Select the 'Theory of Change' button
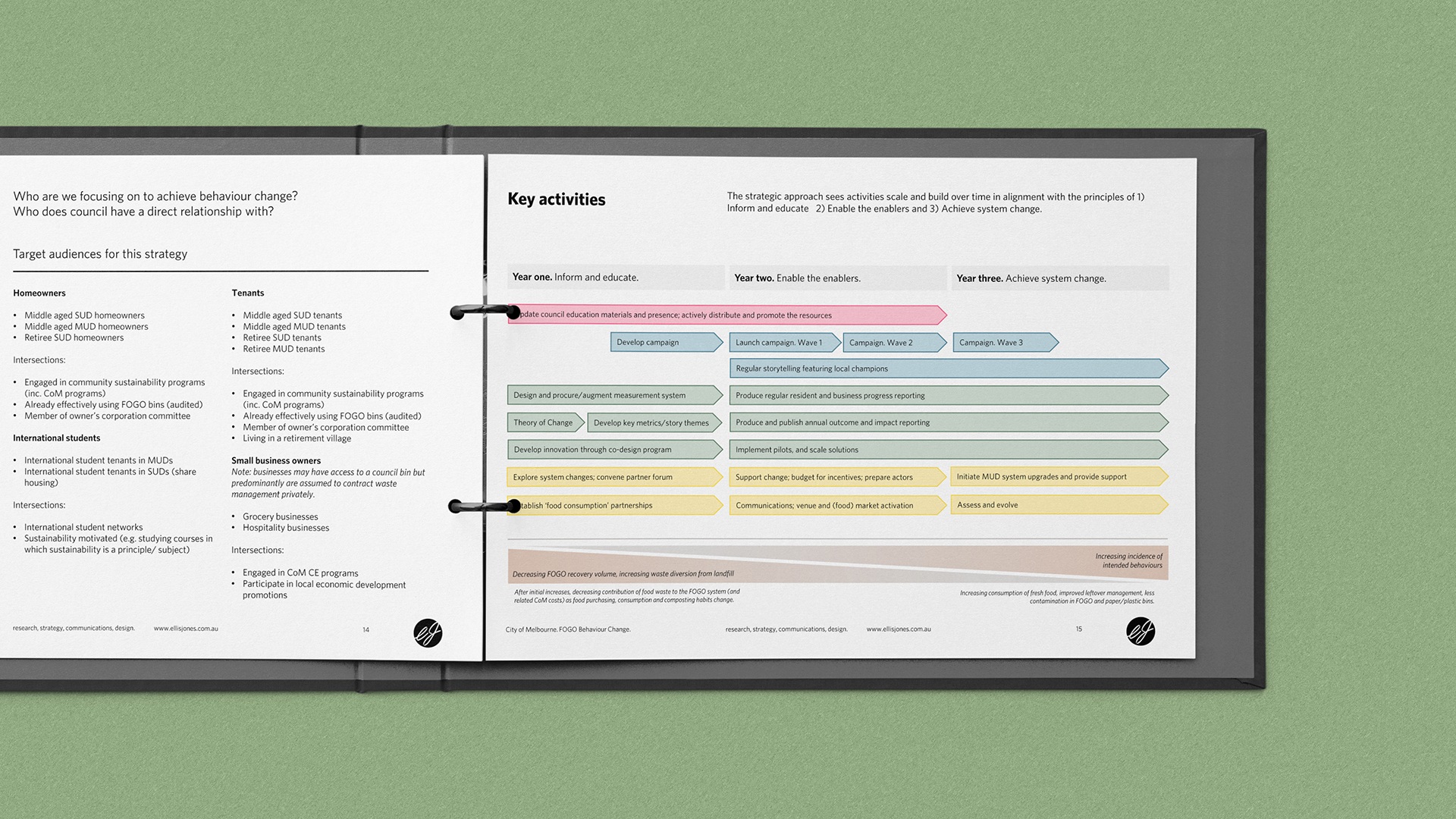The width and height of the screenshot is (1456, 819). coord(542,422)
